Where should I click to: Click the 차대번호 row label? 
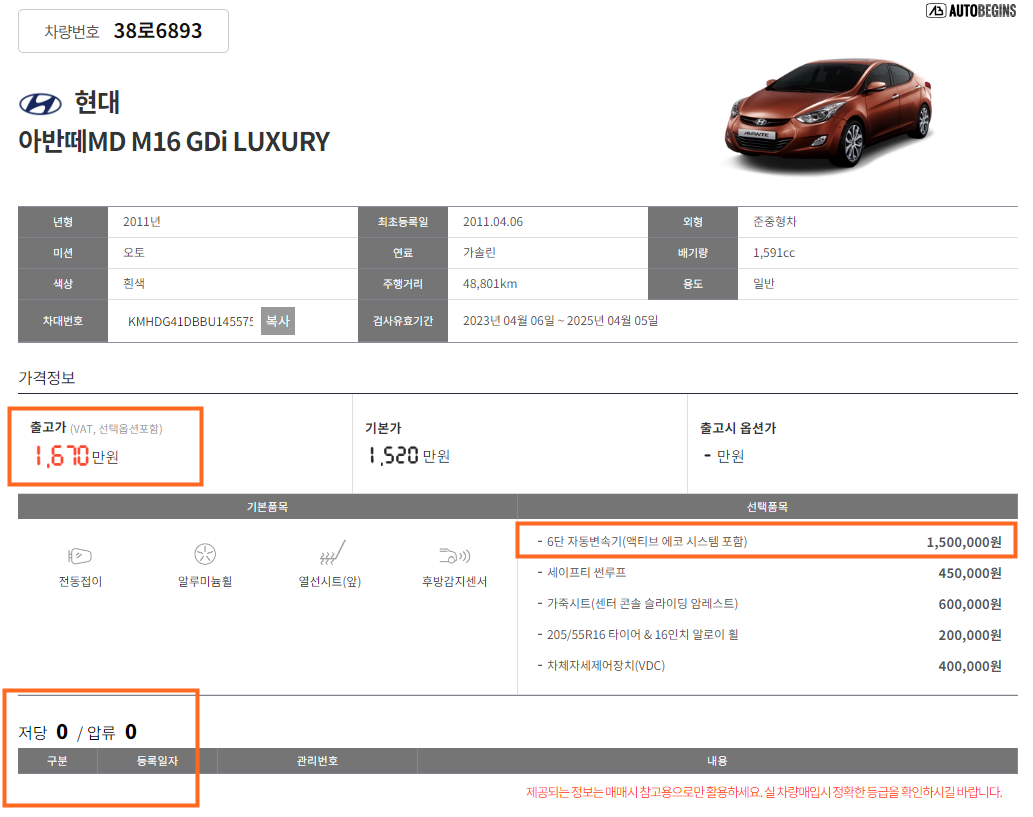pyautogui.click(x=63, y=321)
